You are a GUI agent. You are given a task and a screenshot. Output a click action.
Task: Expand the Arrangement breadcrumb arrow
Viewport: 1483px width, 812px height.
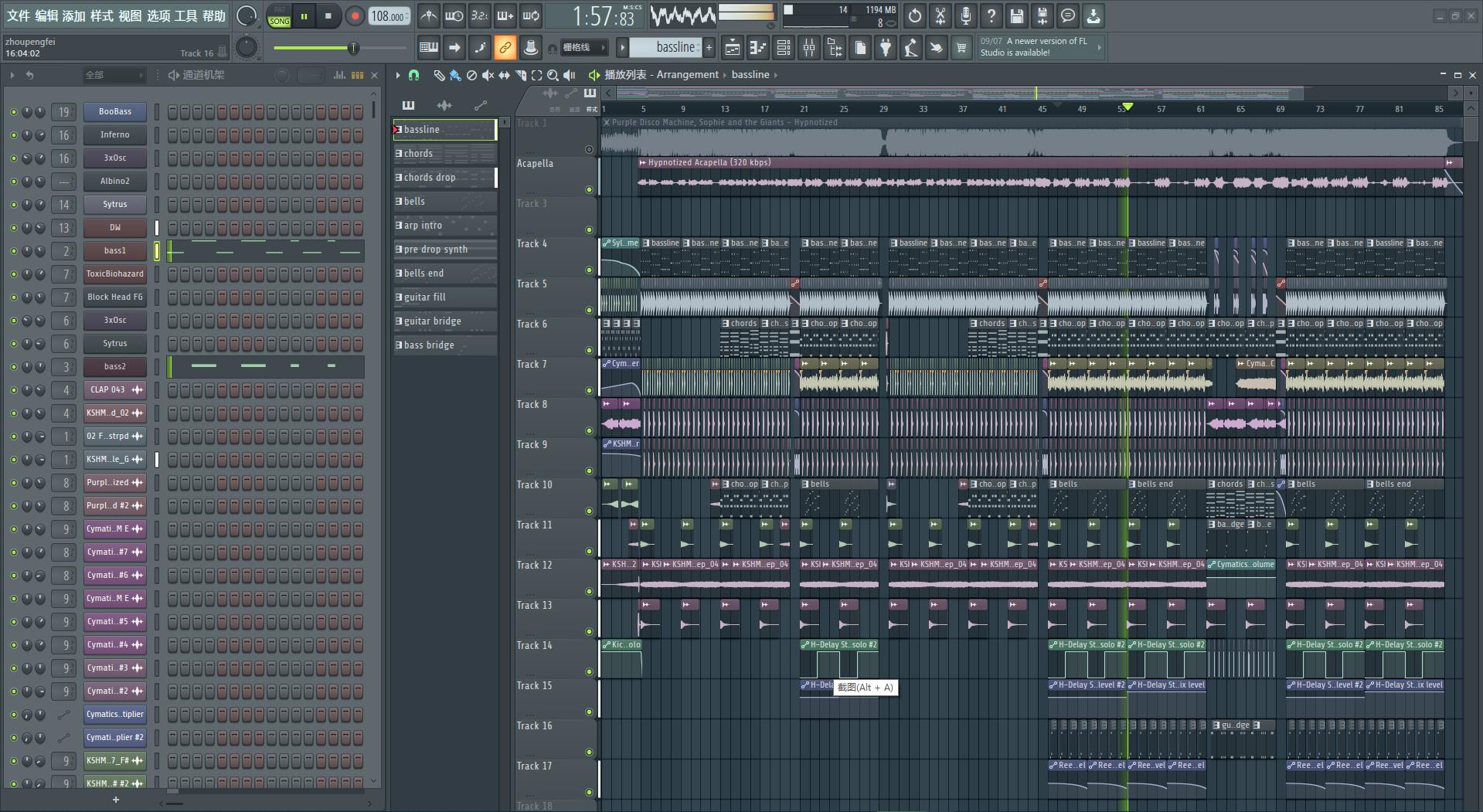[725, 75]
